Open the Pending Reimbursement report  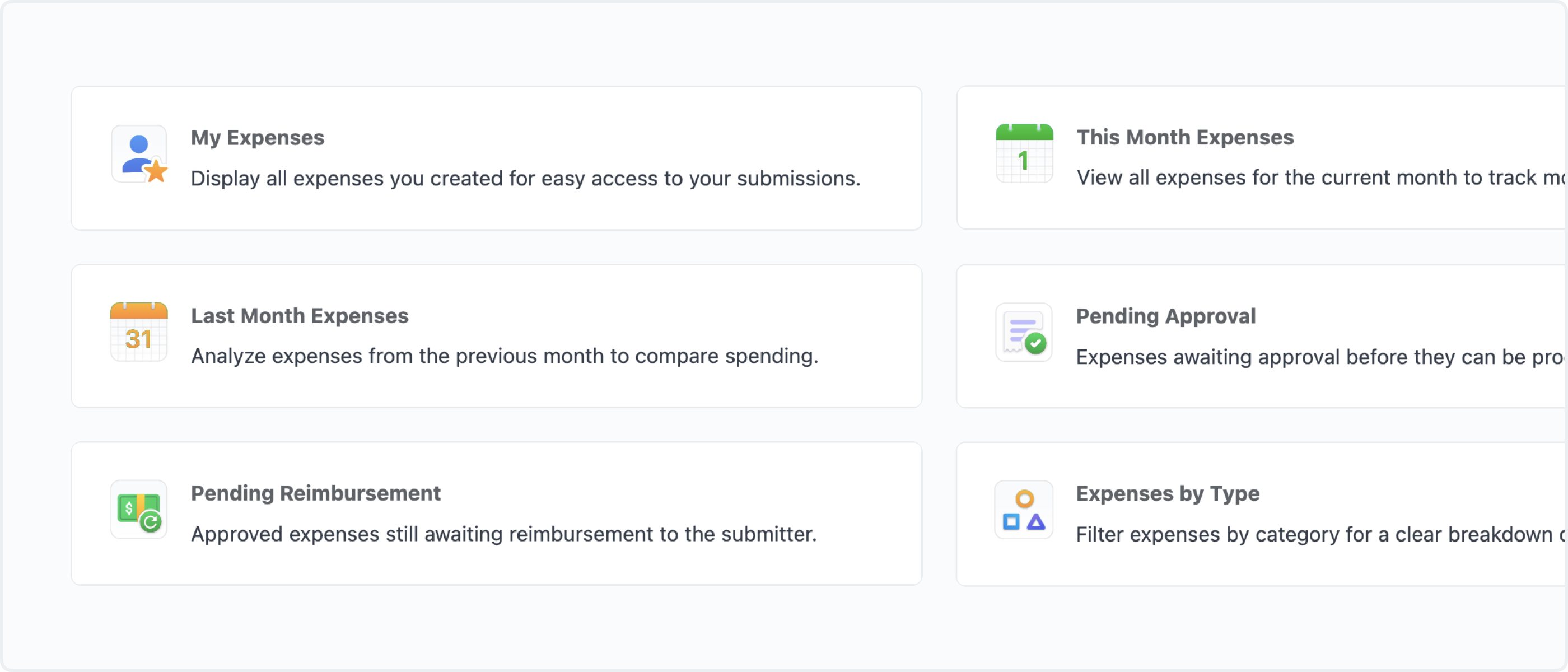point(316,493)
